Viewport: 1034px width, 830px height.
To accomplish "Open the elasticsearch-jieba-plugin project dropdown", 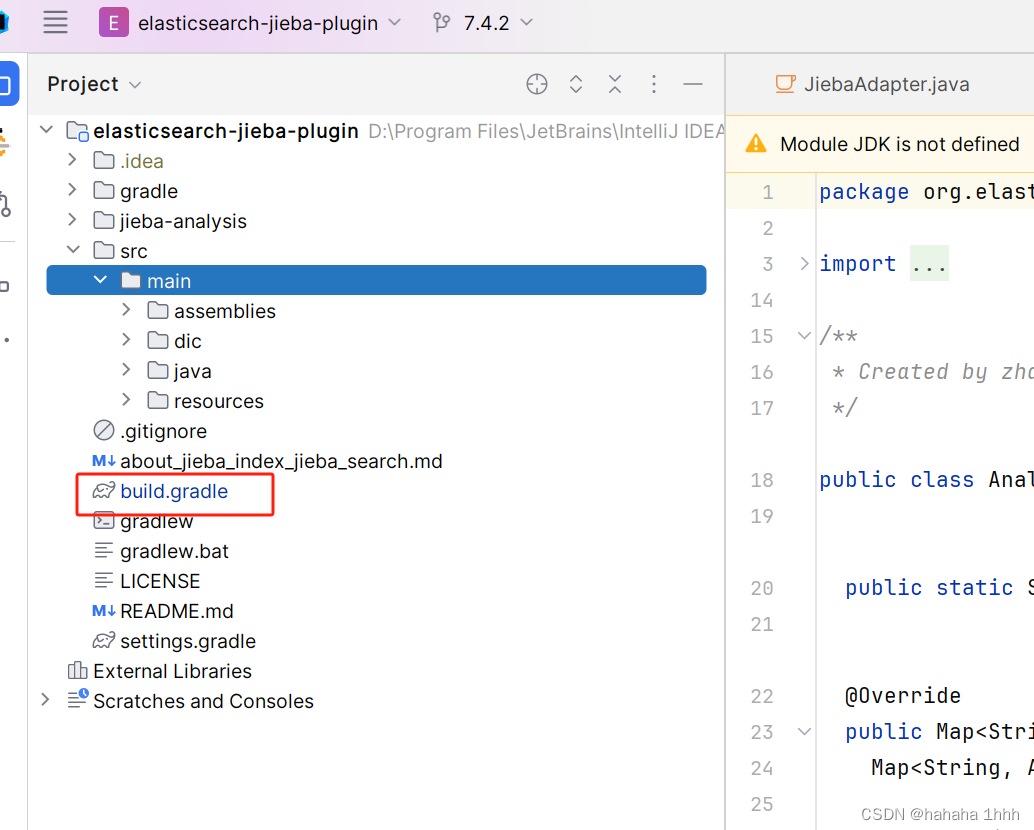I will (x=270, y=23).
